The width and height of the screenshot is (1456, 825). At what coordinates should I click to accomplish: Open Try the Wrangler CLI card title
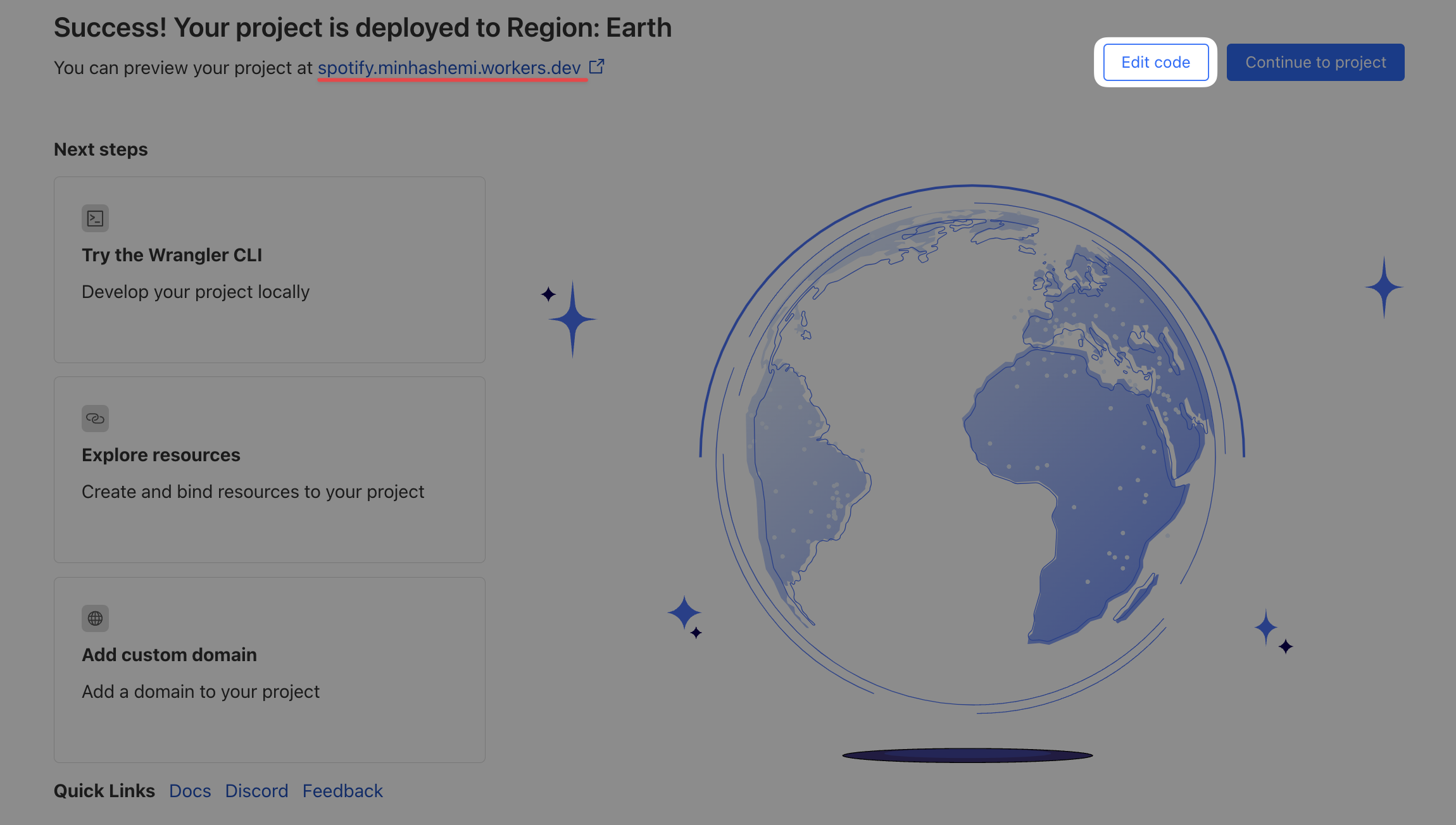pos(172,255)
